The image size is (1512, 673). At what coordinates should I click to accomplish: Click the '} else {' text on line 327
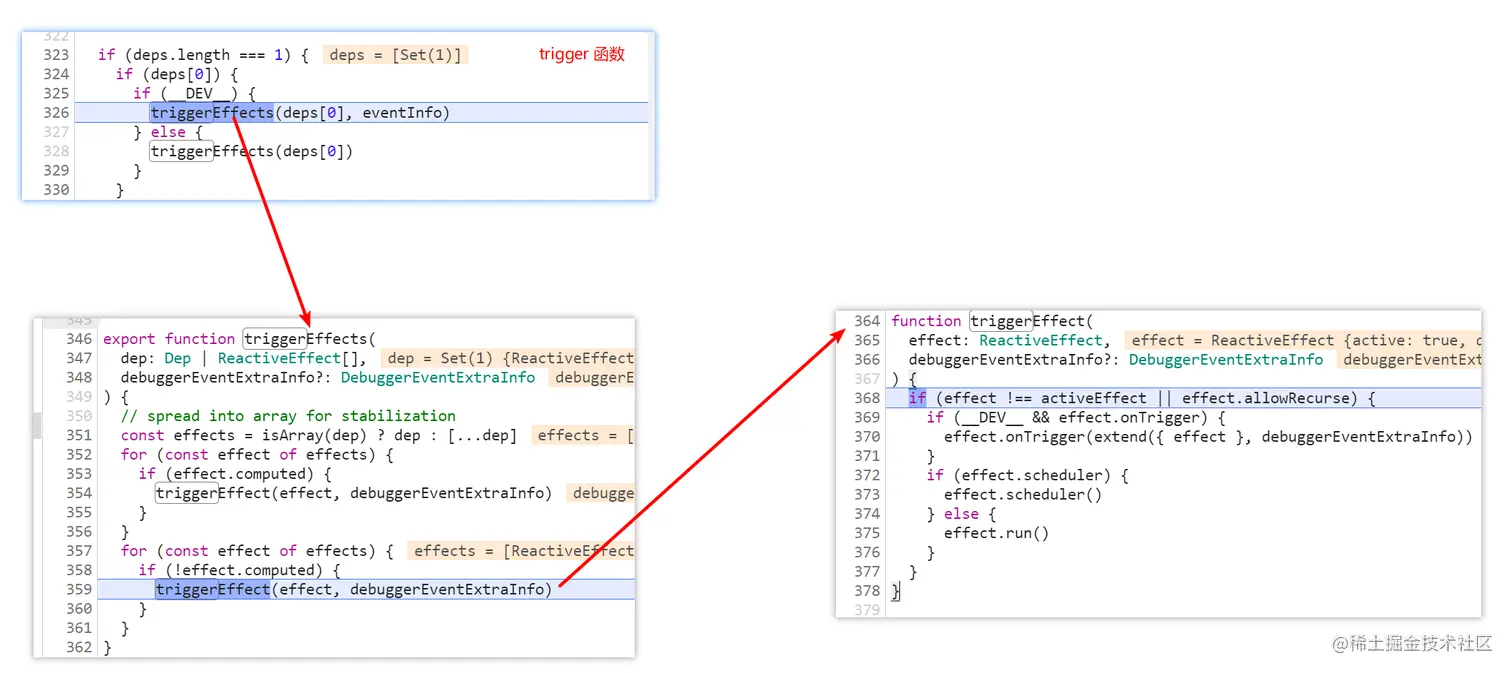[x=168, y=132]
